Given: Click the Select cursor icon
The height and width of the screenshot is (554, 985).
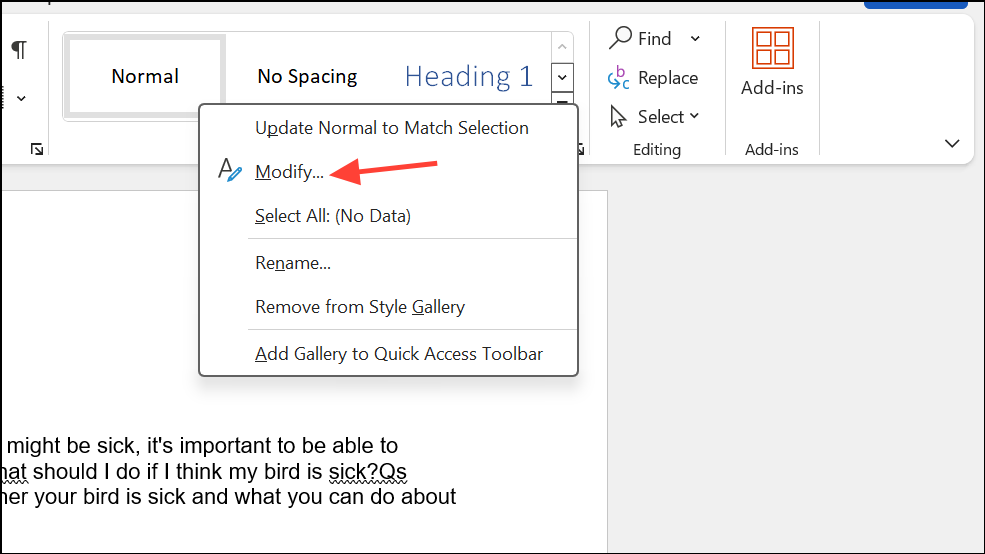Looking at the screenshot, I should point(620,117).
